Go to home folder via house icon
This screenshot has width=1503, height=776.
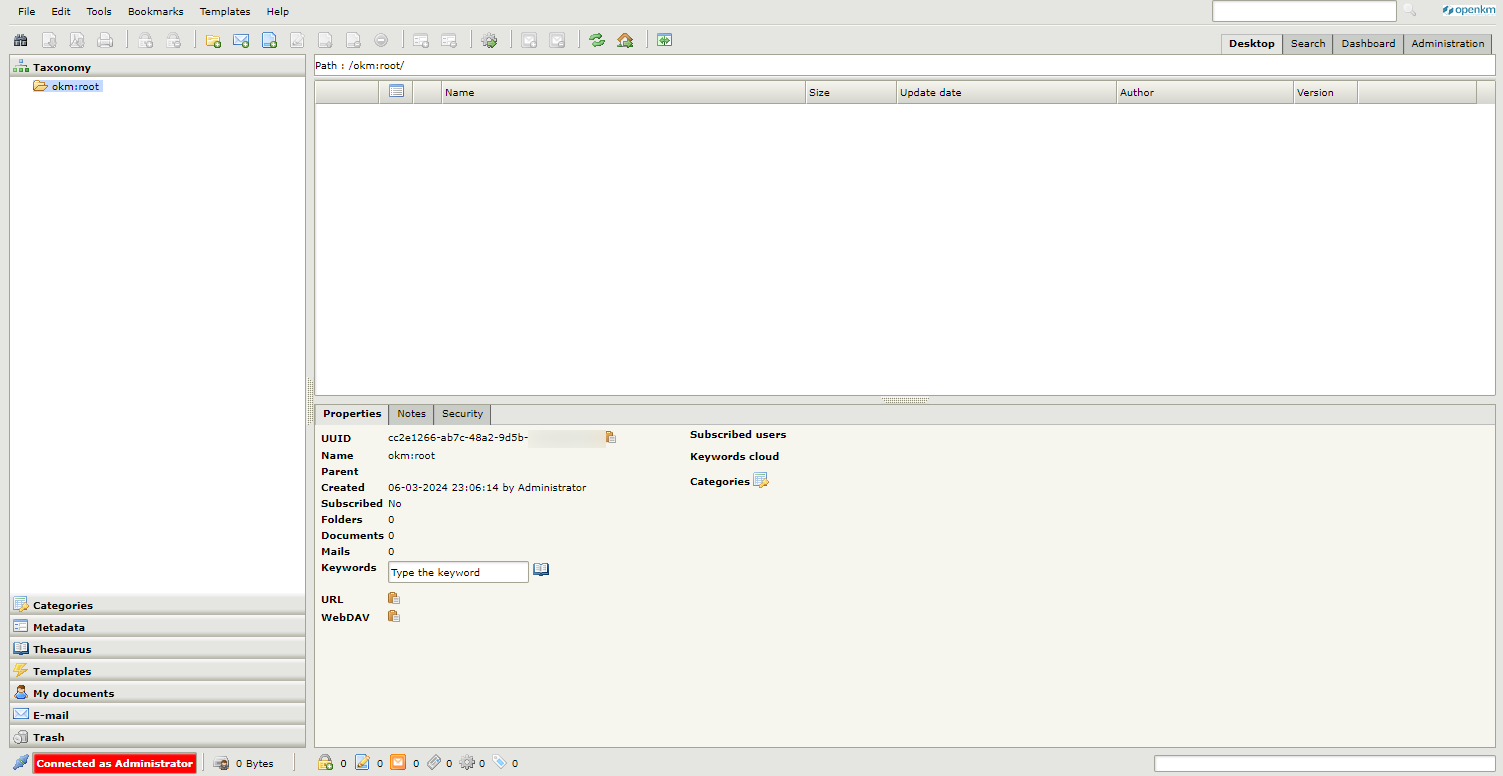coord(625,41)
